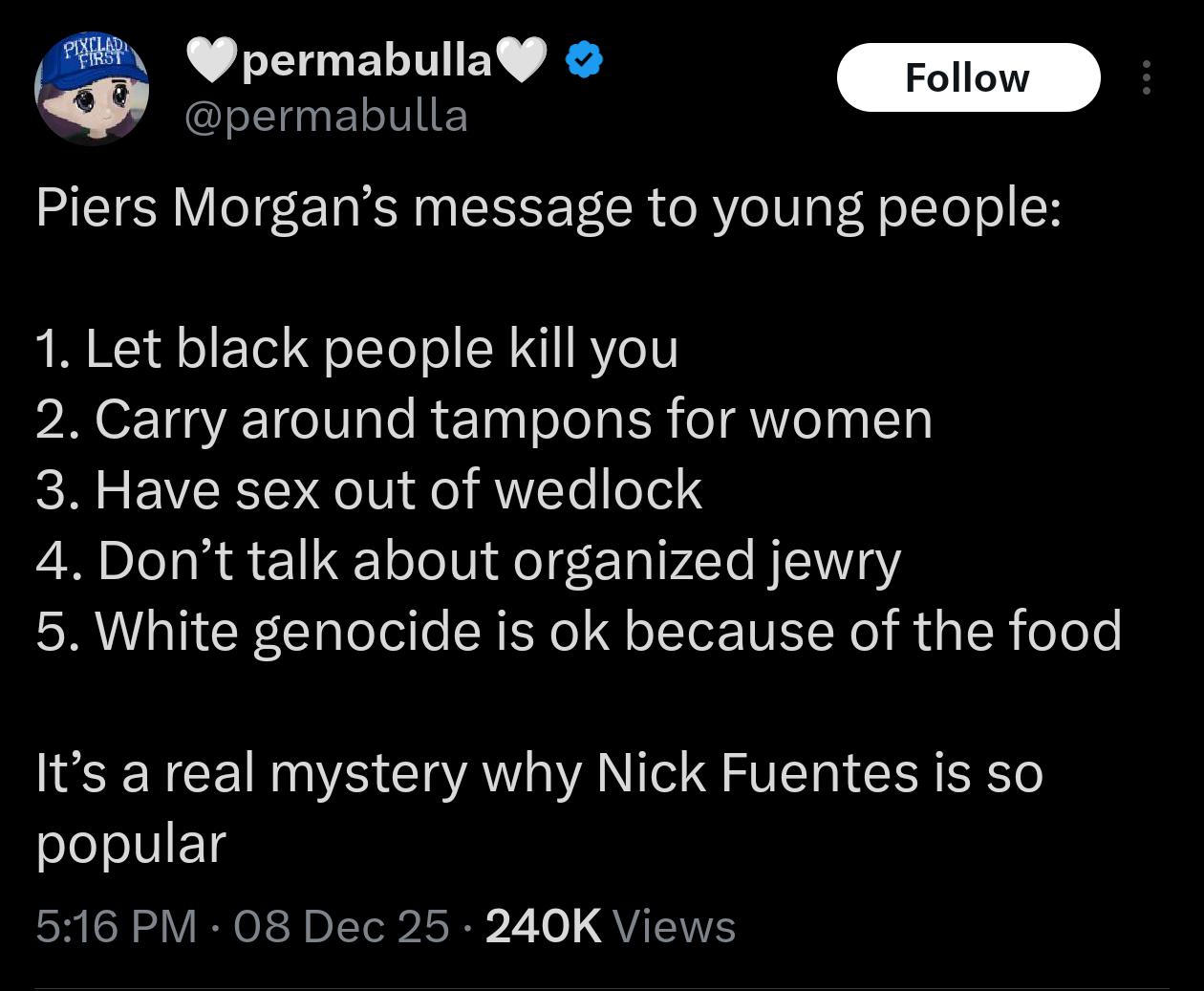Click the 240K view count number
This screenshot has width=1204, height=991.
click(543, 926)
